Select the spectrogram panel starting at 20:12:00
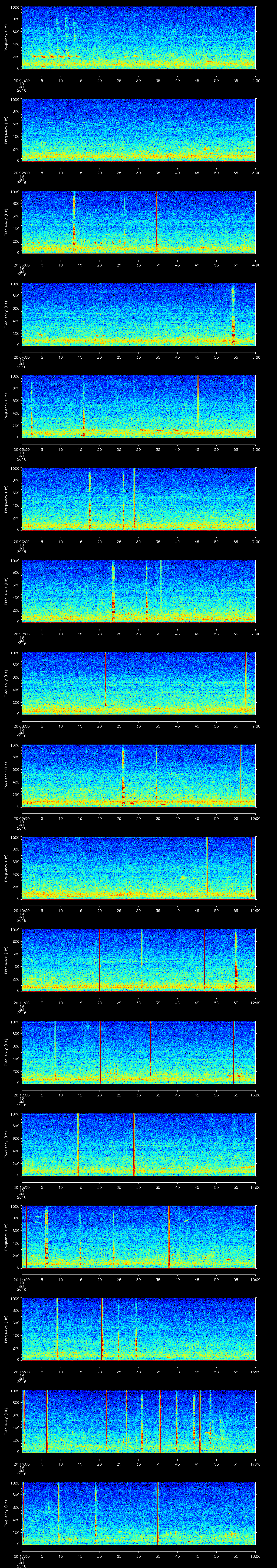This screenshot has height=1568, width=277. pyautogui.click(x=139, y=1052)
